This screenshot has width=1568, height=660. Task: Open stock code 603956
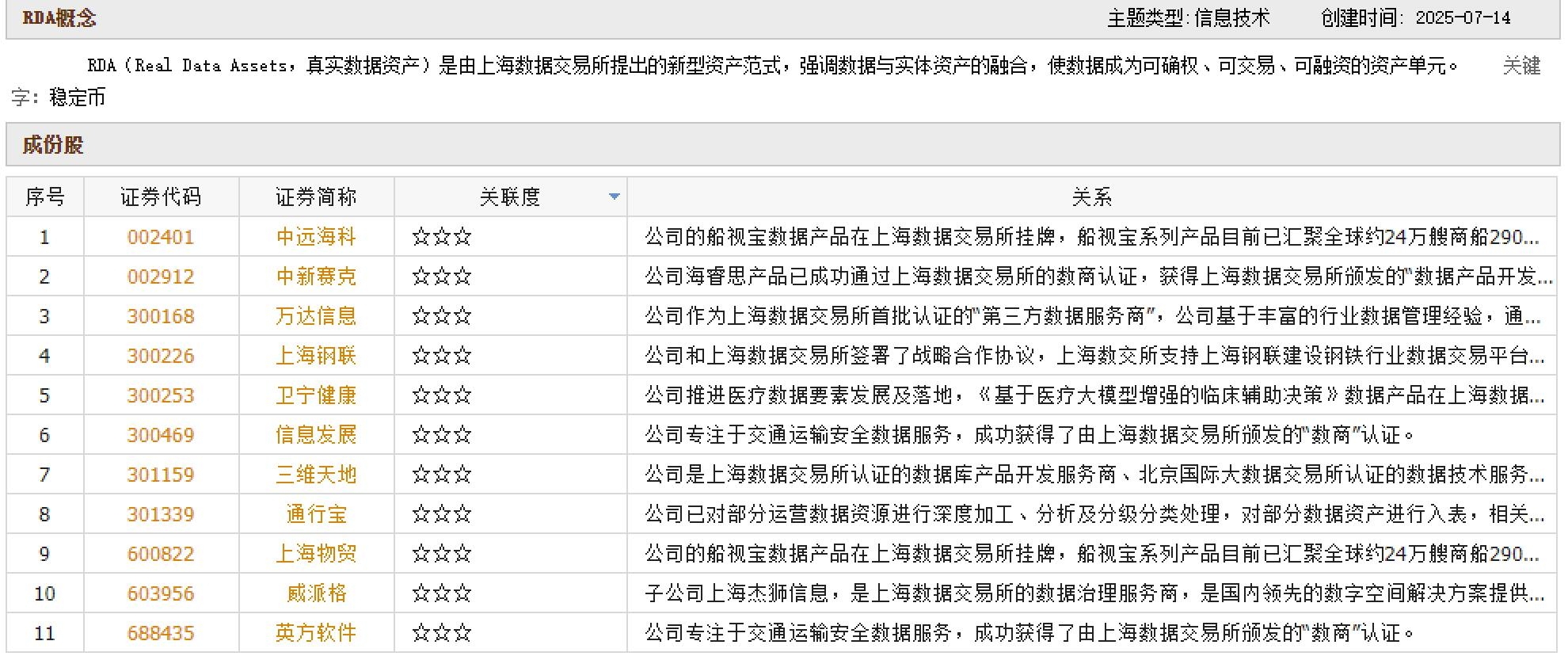(161, 593)
